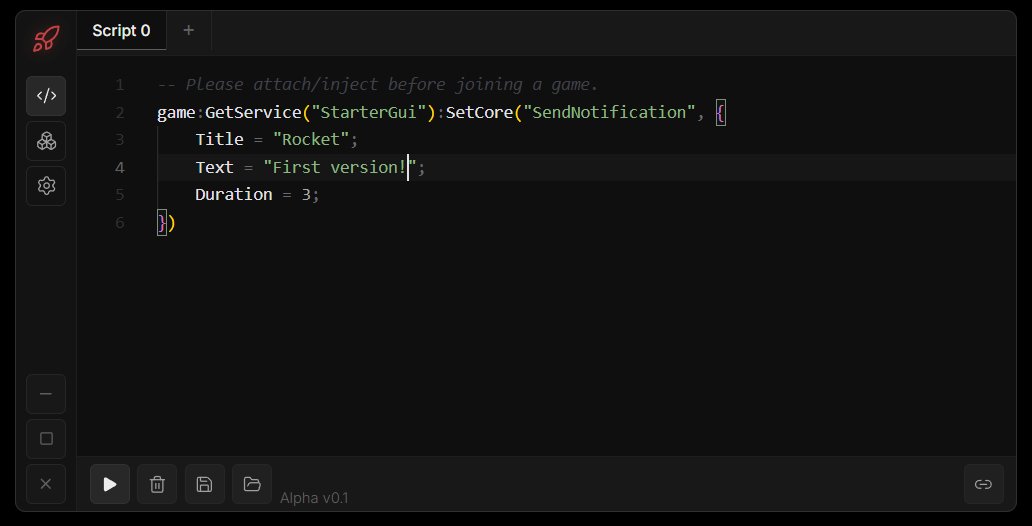The width and height of the screenshot is (1032, 526).
Task: Click "SendNotification" string in code
Action: [x=609, y=112]
